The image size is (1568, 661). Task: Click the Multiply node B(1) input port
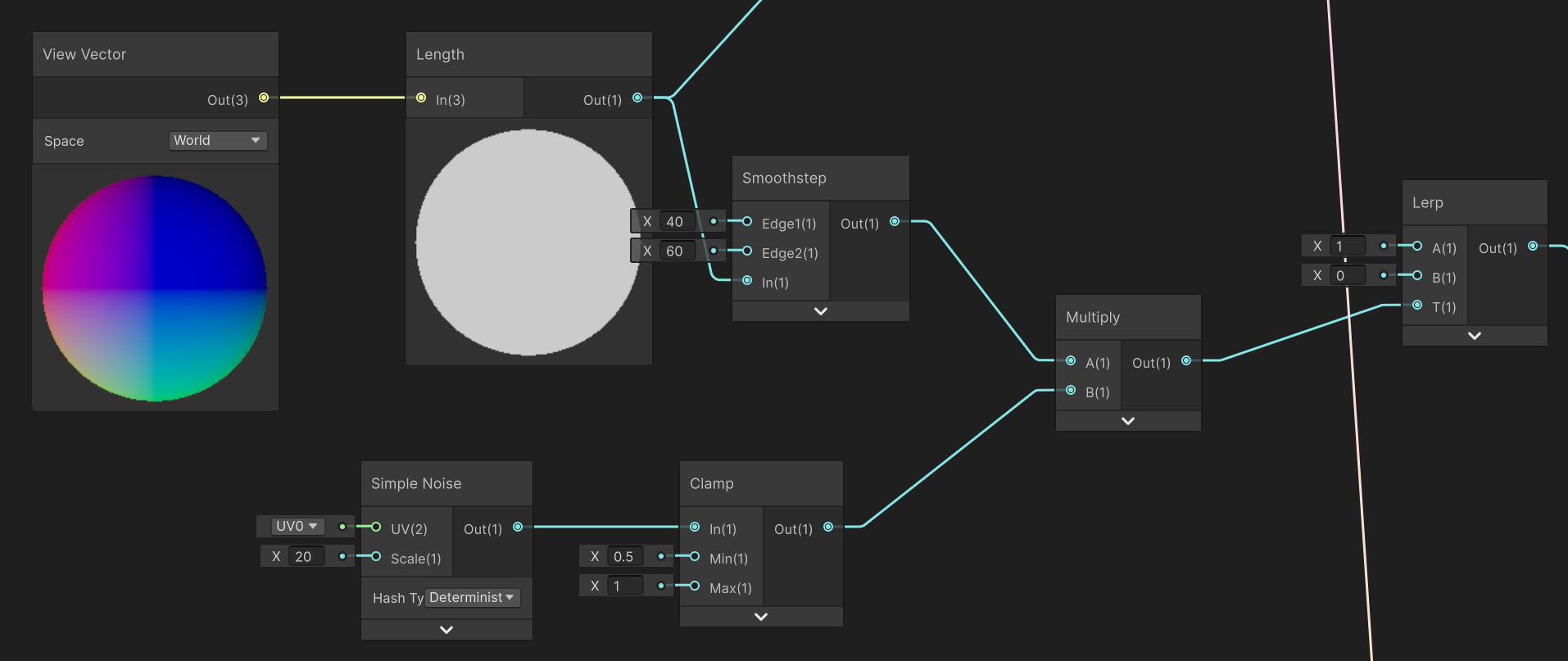click(1071, 391)
